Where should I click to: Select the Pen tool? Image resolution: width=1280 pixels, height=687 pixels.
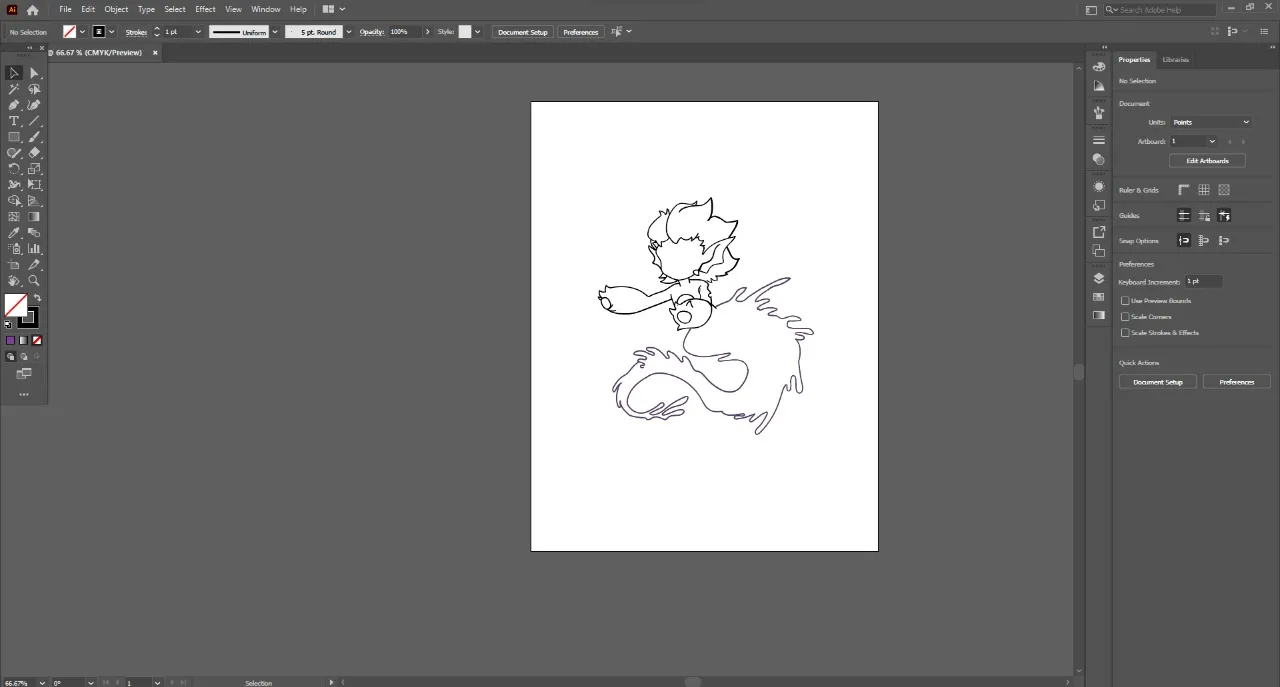pyautogui.click(x=14, y=105)
